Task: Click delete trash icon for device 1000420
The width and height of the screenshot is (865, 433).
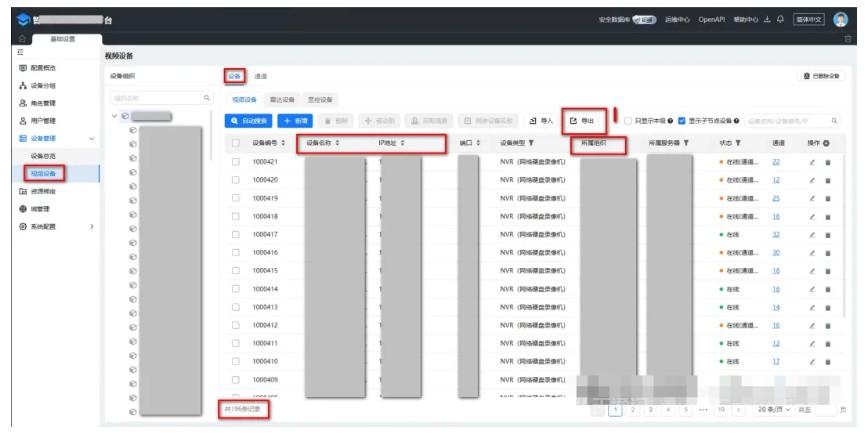Action: tap(827, 180)
